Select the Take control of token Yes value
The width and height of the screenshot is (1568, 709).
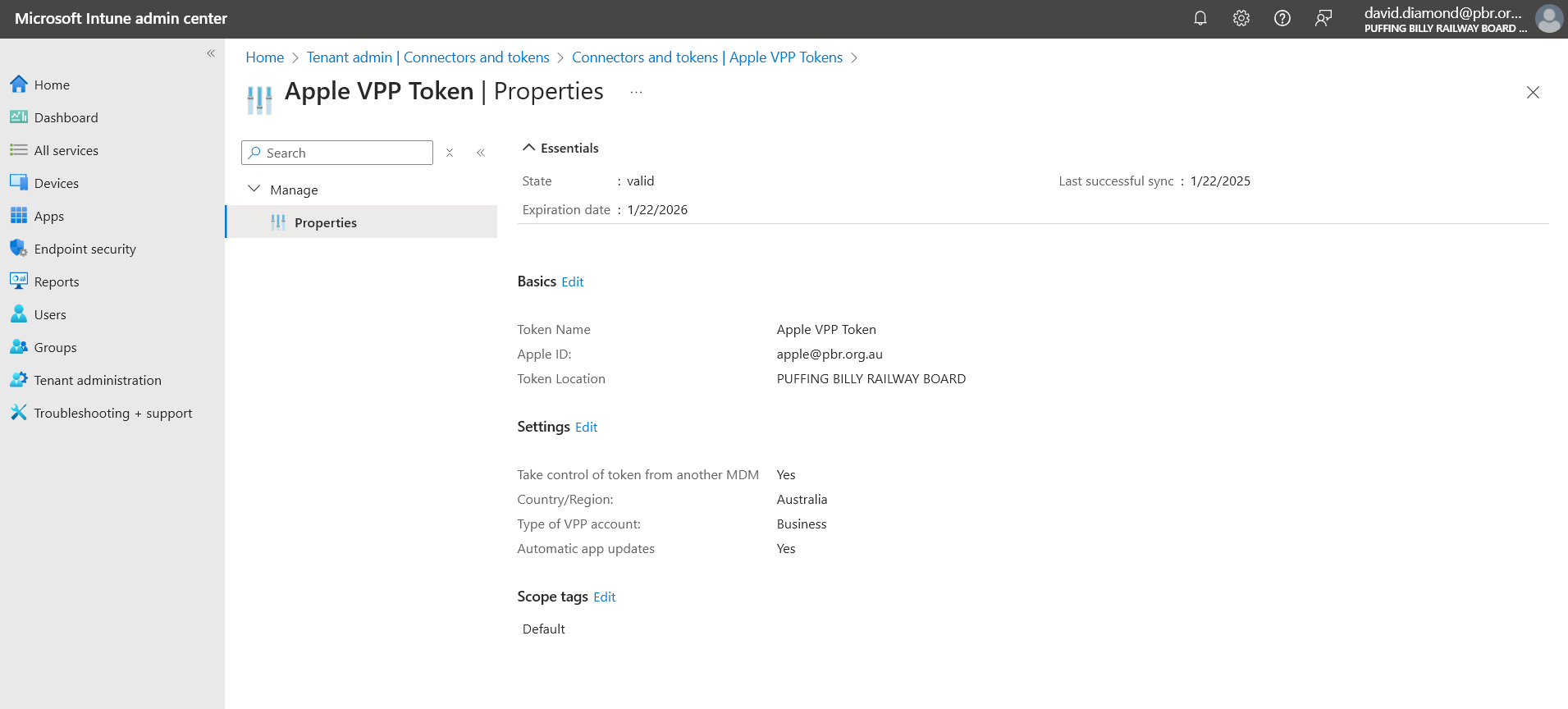click(786, 474)
